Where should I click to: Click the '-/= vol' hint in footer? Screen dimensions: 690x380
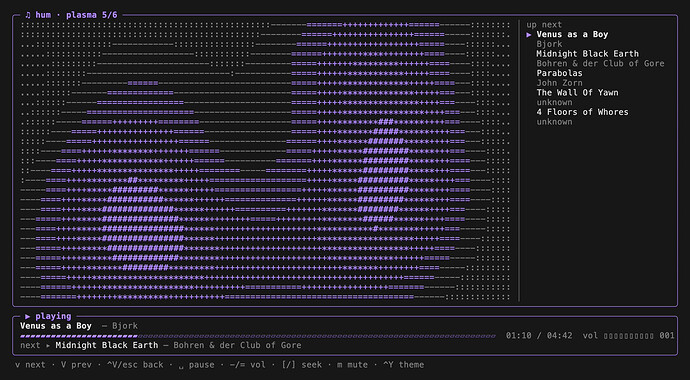[x=248, y=365]
